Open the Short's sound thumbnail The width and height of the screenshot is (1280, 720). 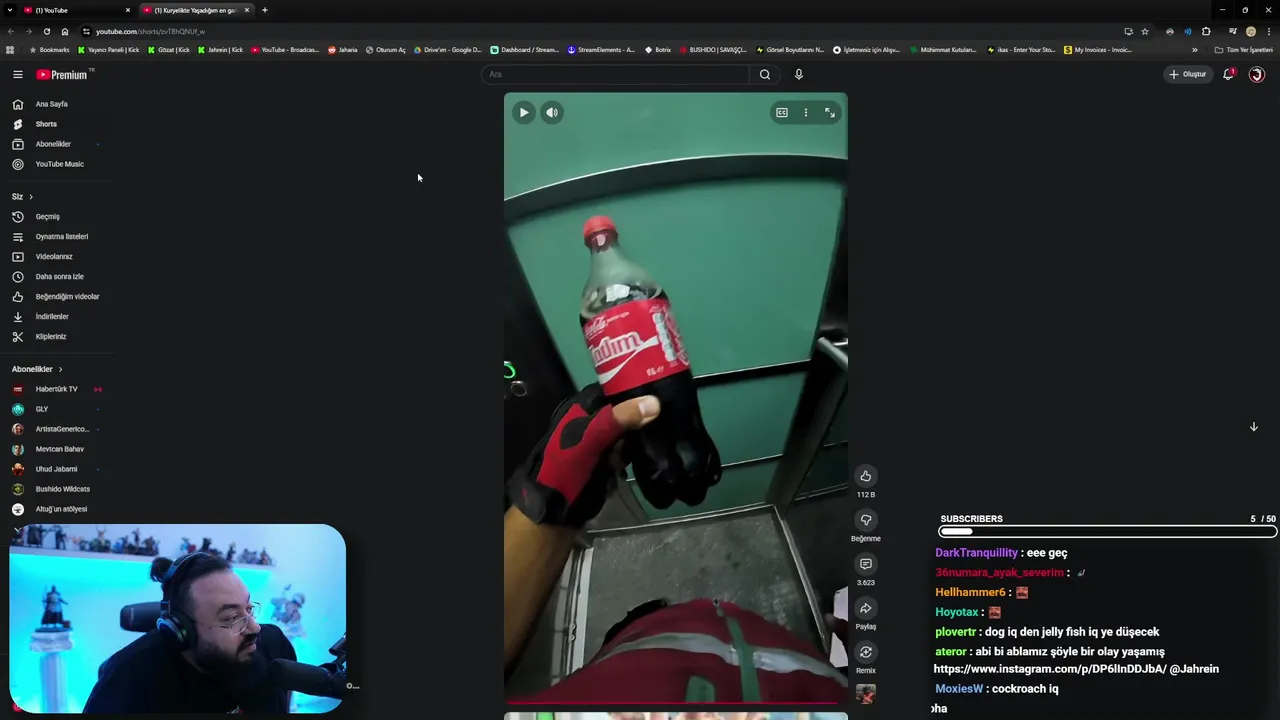coord(866,693)
